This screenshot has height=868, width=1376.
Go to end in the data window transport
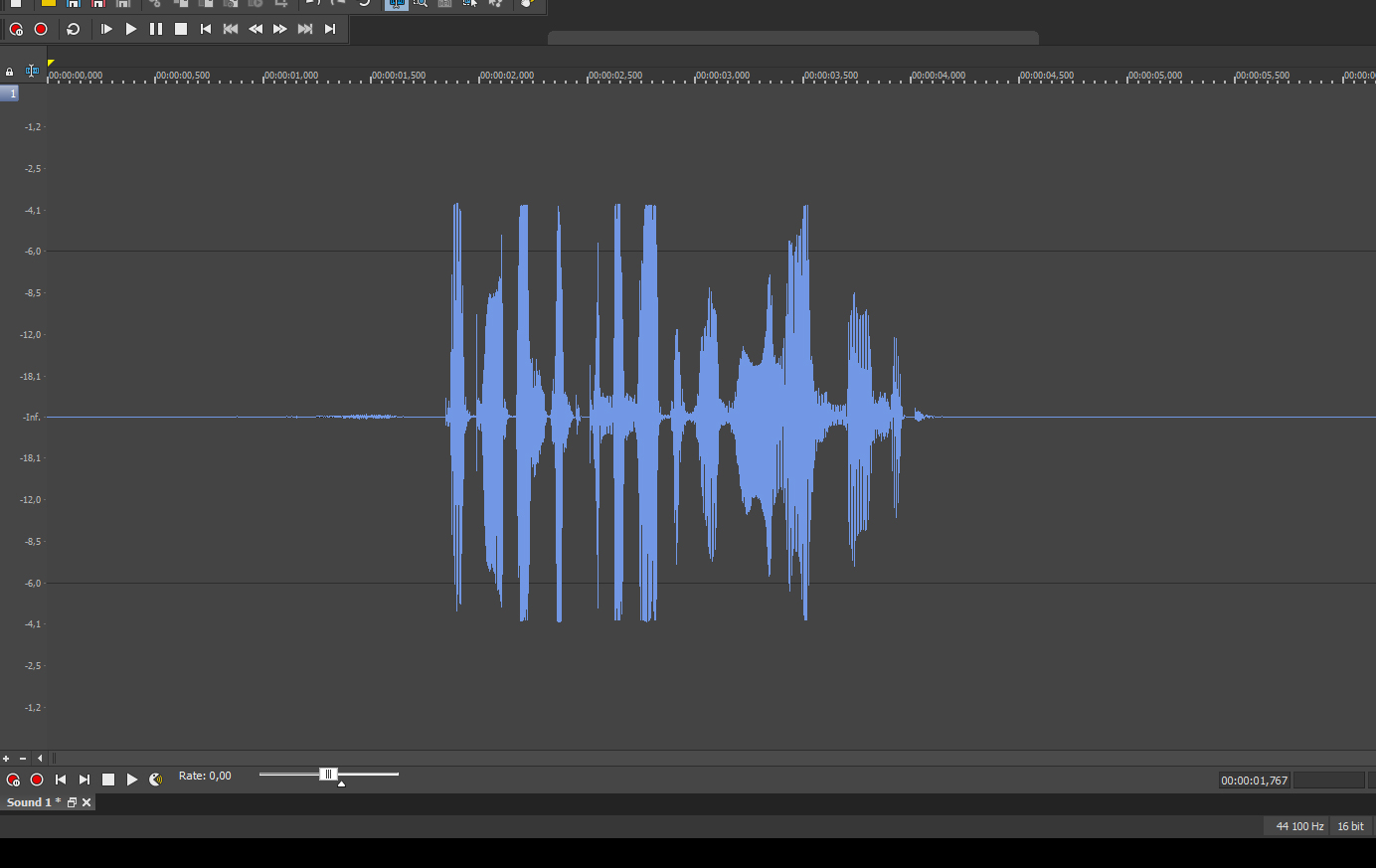[85, 781]
